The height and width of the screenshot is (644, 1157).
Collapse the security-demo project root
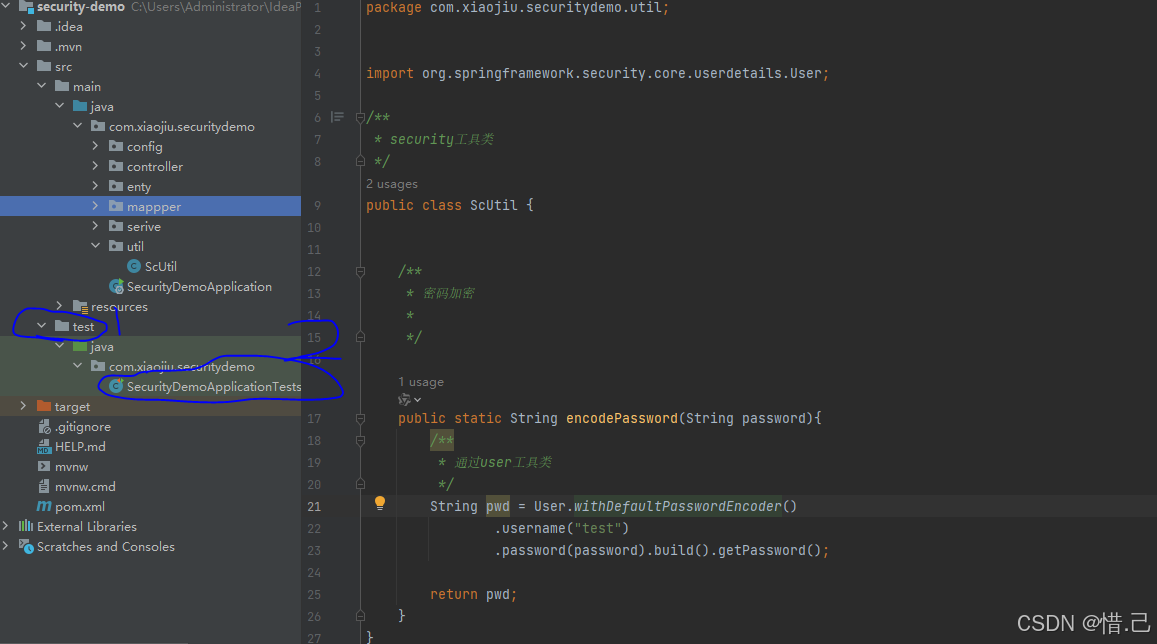tap(6, 7)
